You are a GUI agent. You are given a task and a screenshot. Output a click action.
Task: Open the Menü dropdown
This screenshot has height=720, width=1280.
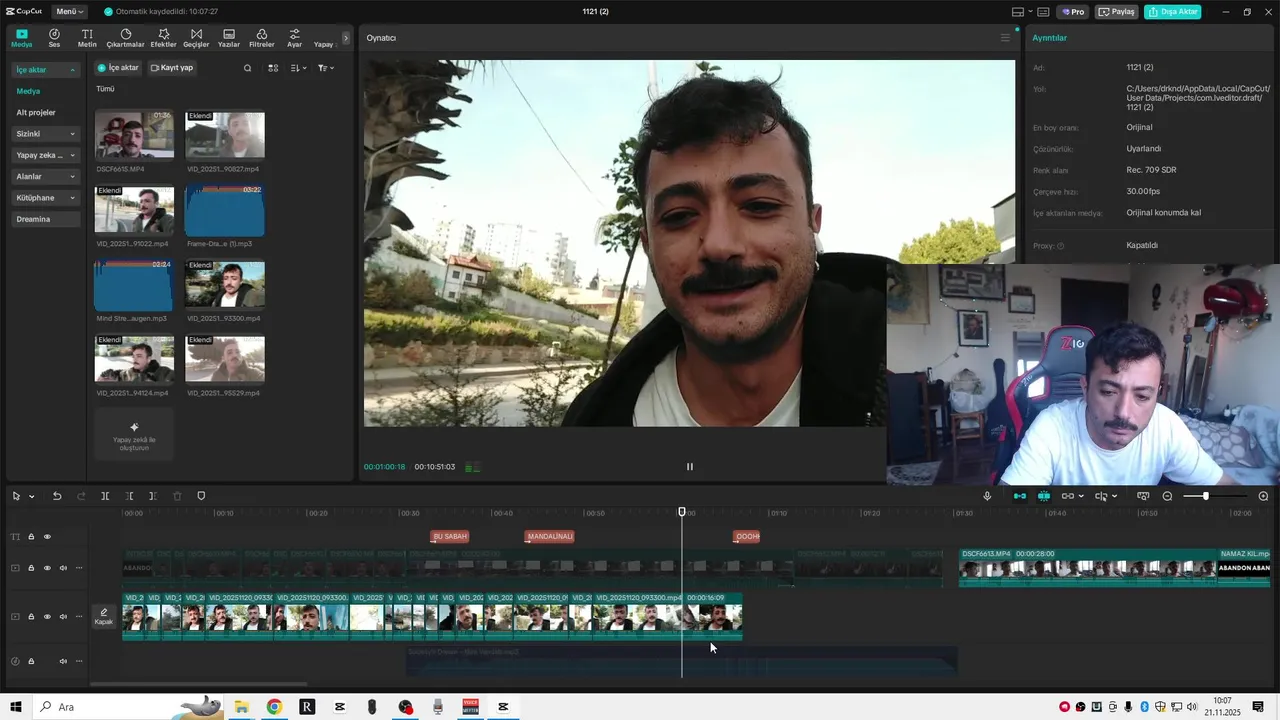(69, 11)
